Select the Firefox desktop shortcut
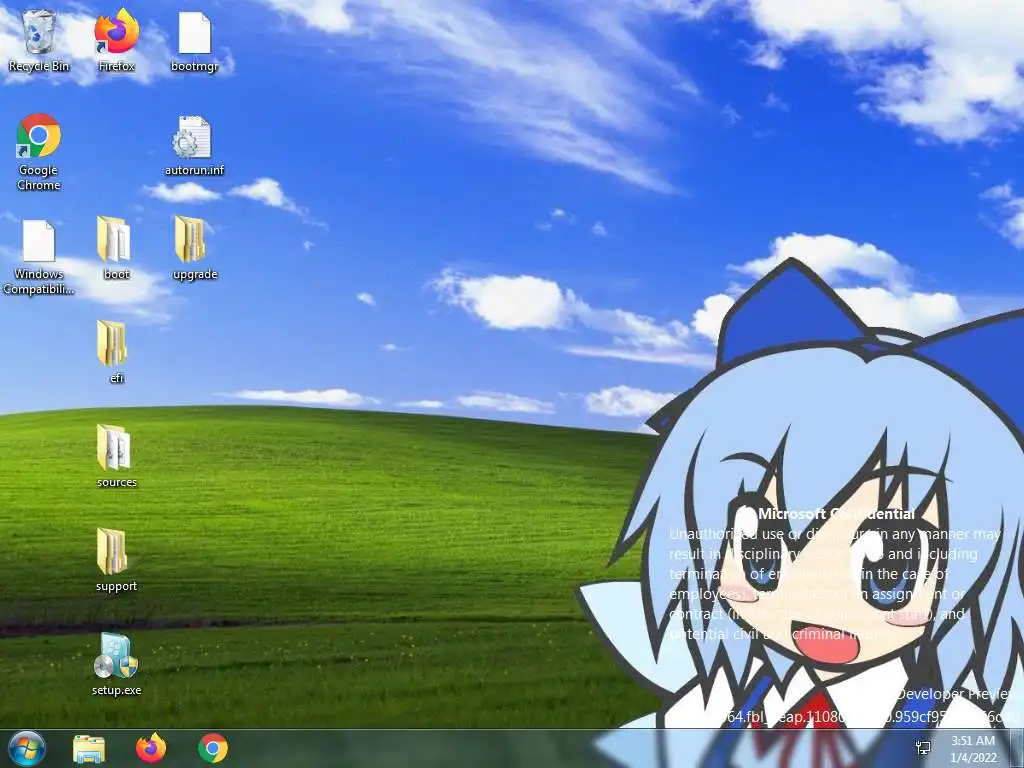The image size is (1024, 768). pyautogui.click(x=117, y=40)
